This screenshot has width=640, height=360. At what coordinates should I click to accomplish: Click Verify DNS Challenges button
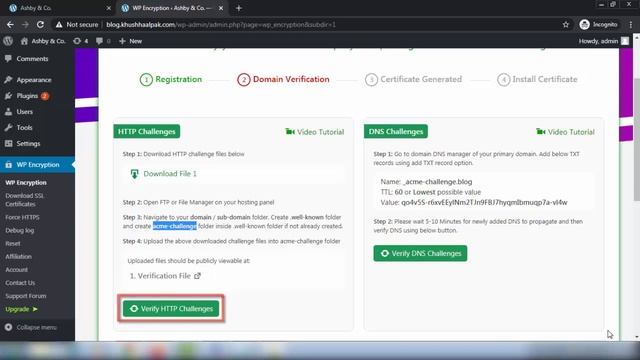click(420, 253)
